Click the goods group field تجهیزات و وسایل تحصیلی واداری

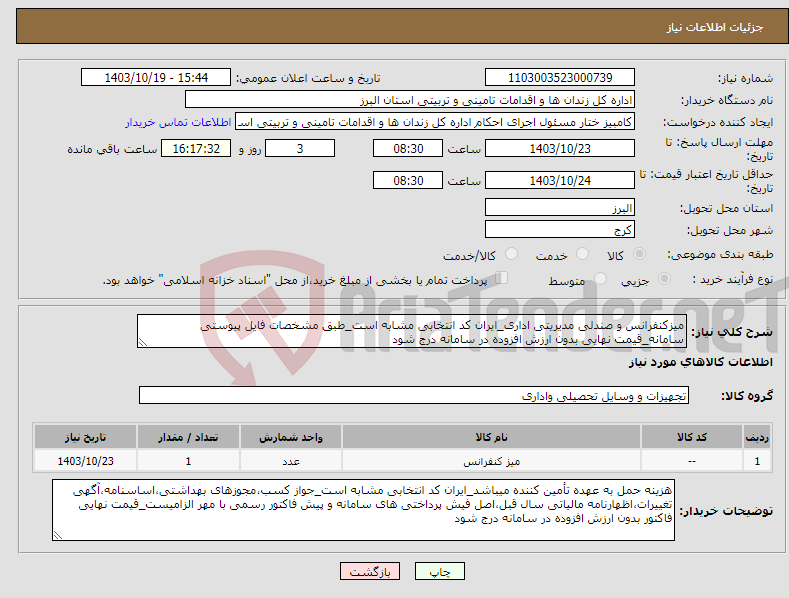point(414,396)
